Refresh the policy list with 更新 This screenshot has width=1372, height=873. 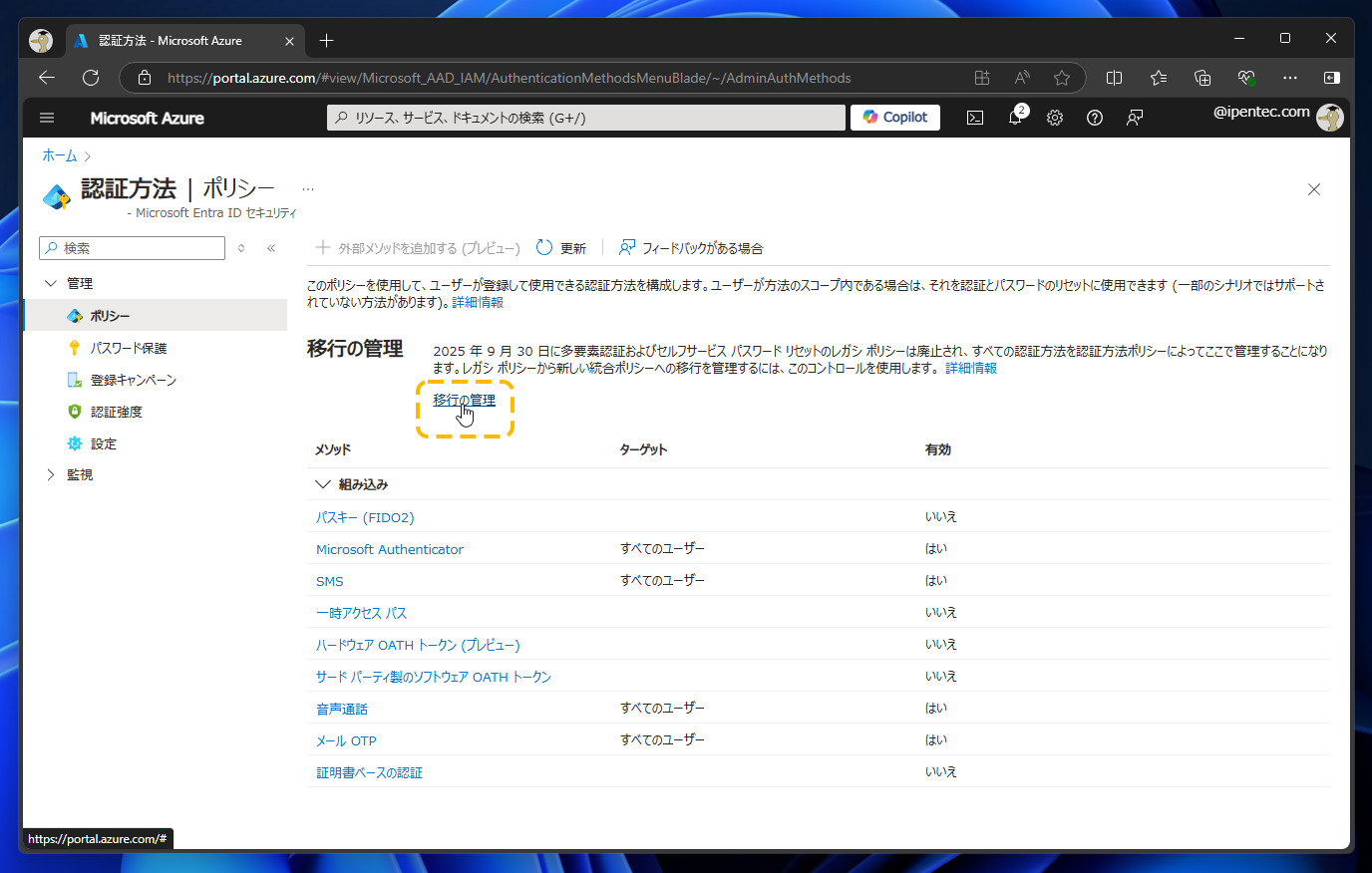pos(561,247)
